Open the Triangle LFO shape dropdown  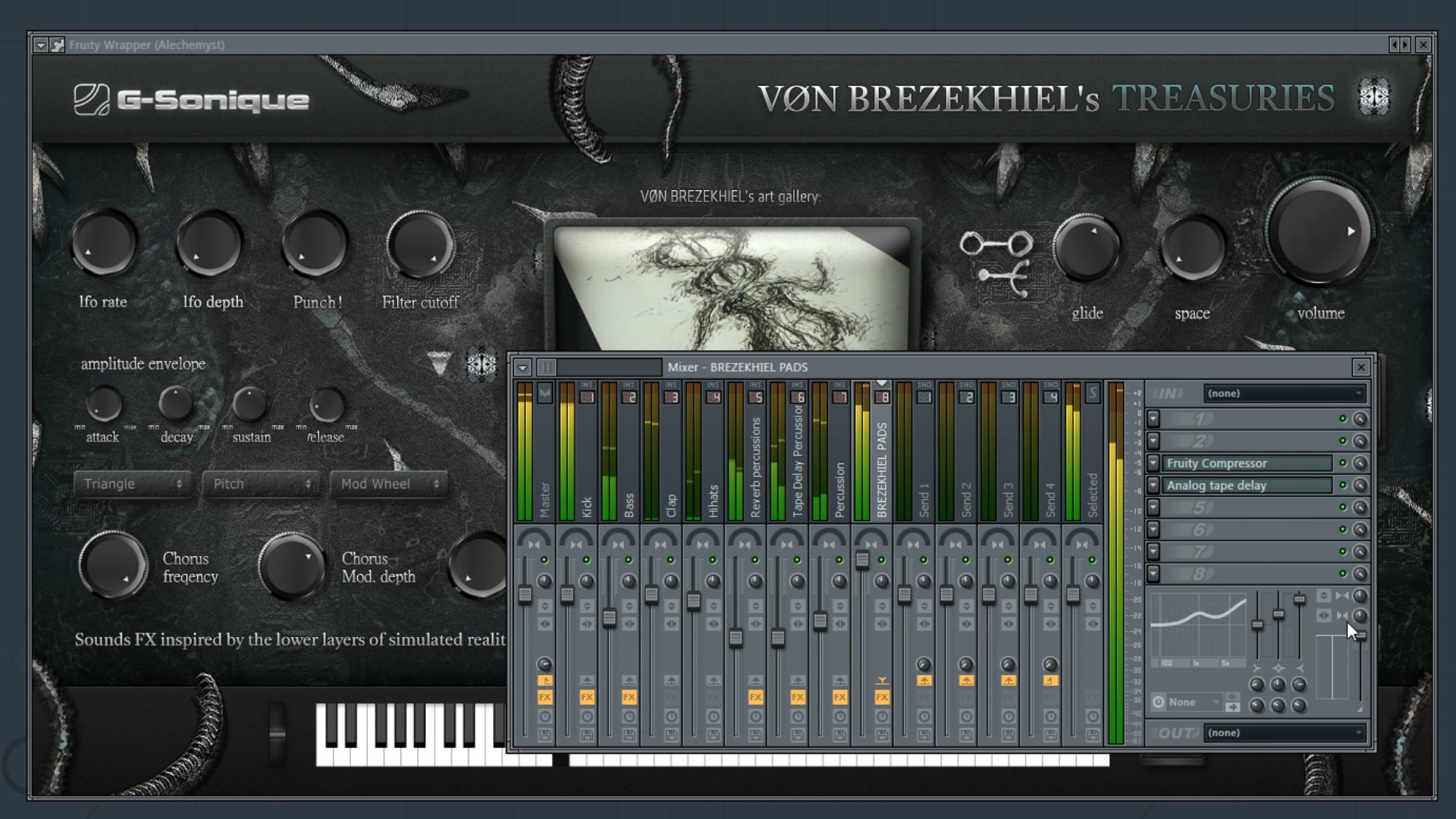[133, 484]
